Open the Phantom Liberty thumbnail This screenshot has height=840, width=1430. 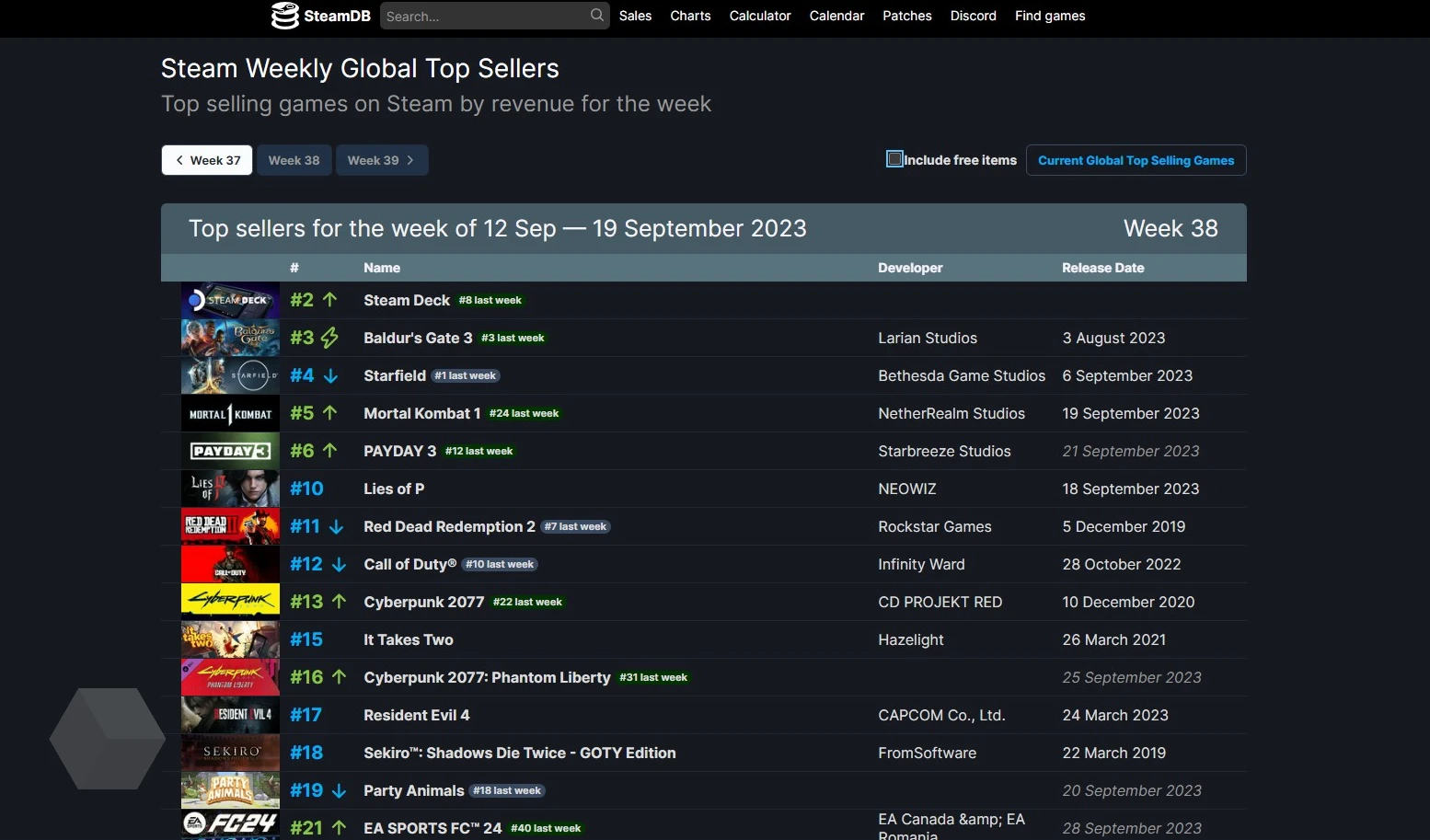coord(230,677)
